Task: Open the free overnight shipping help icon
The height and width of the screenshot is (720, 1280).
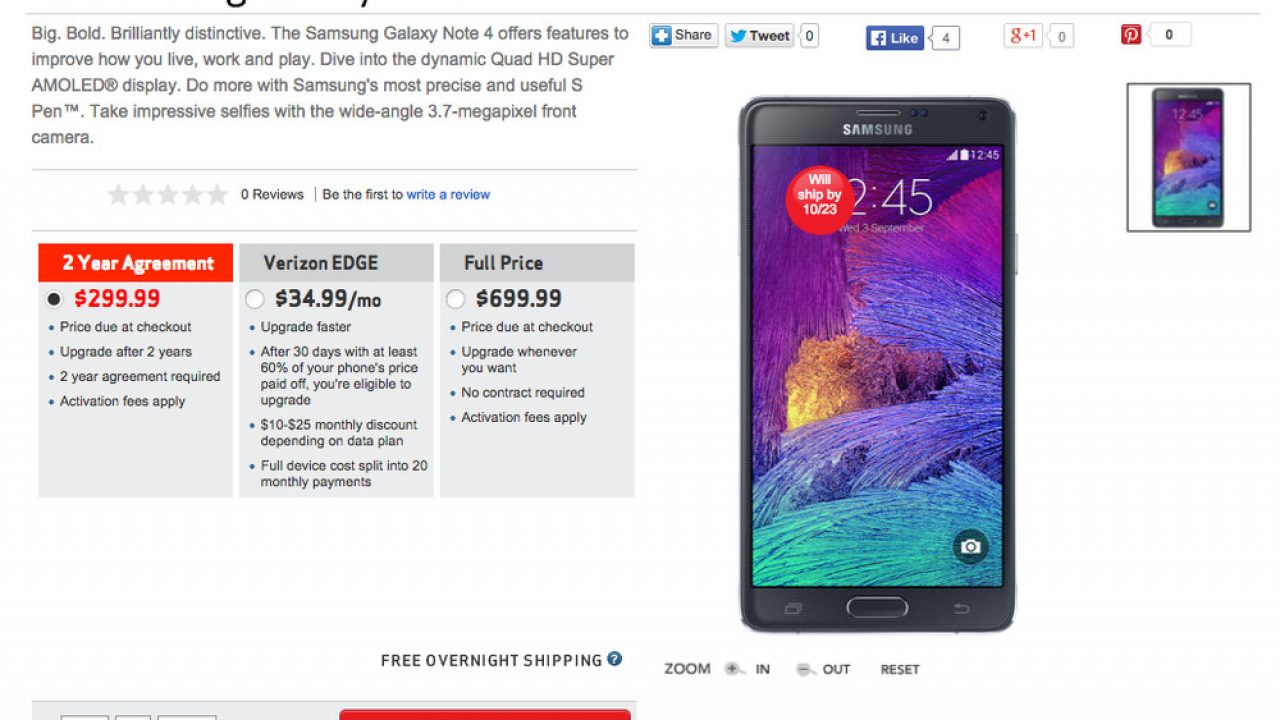Action: (615, 659)
